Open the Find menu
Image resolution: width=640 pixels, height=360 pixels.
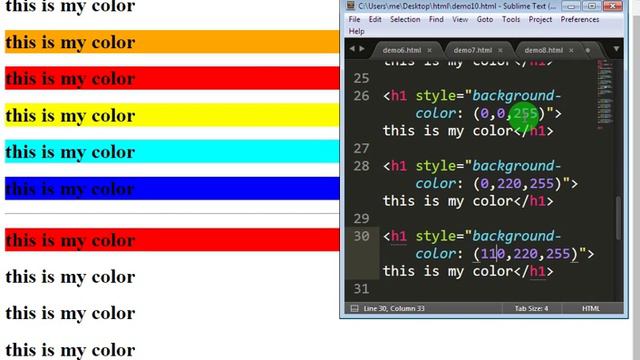click(436, 19)
